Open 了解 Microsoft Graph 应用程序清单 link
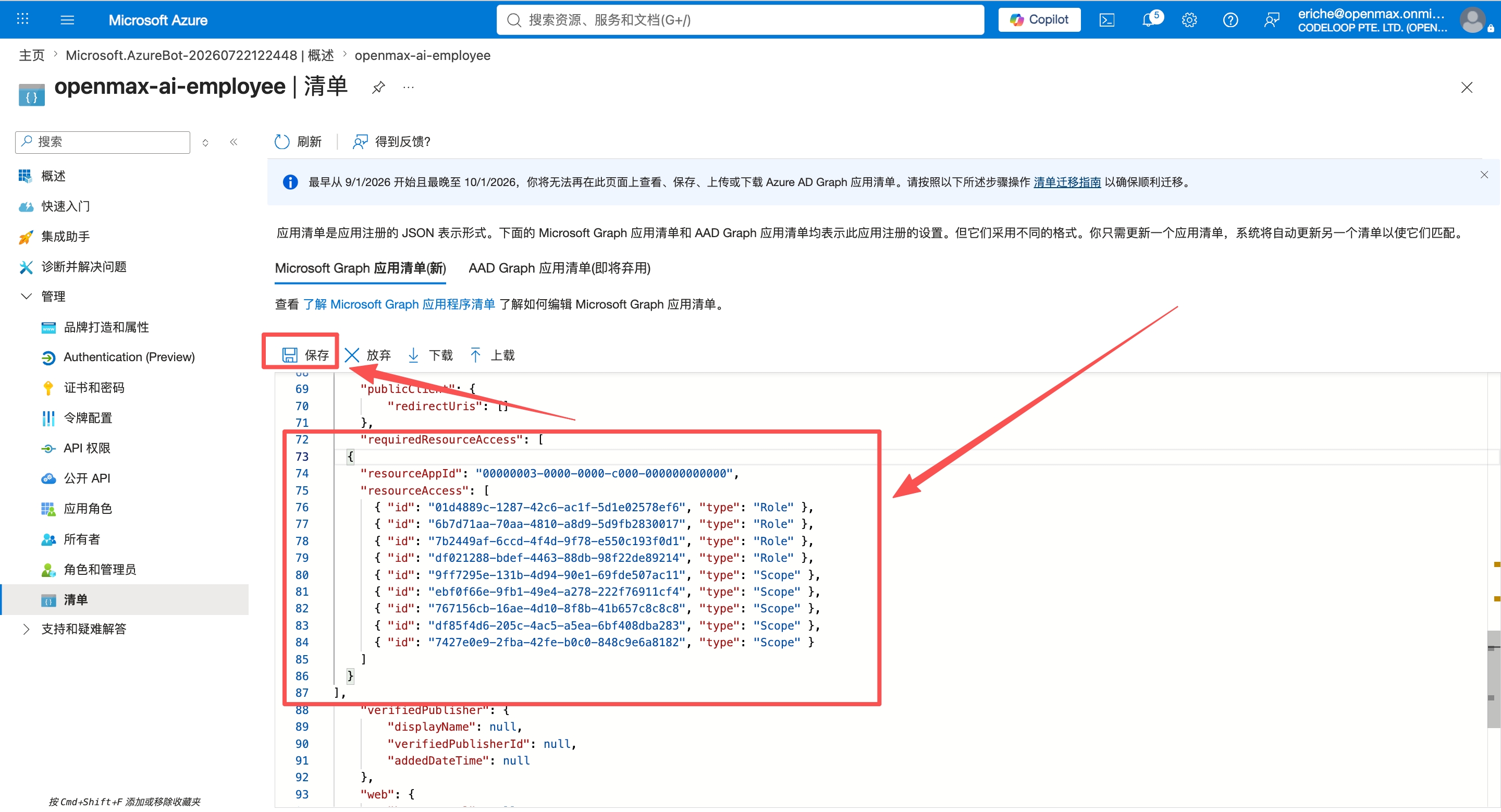This screenshot has height=812, width=1501. pyautogui.click(x=399, y=304)
